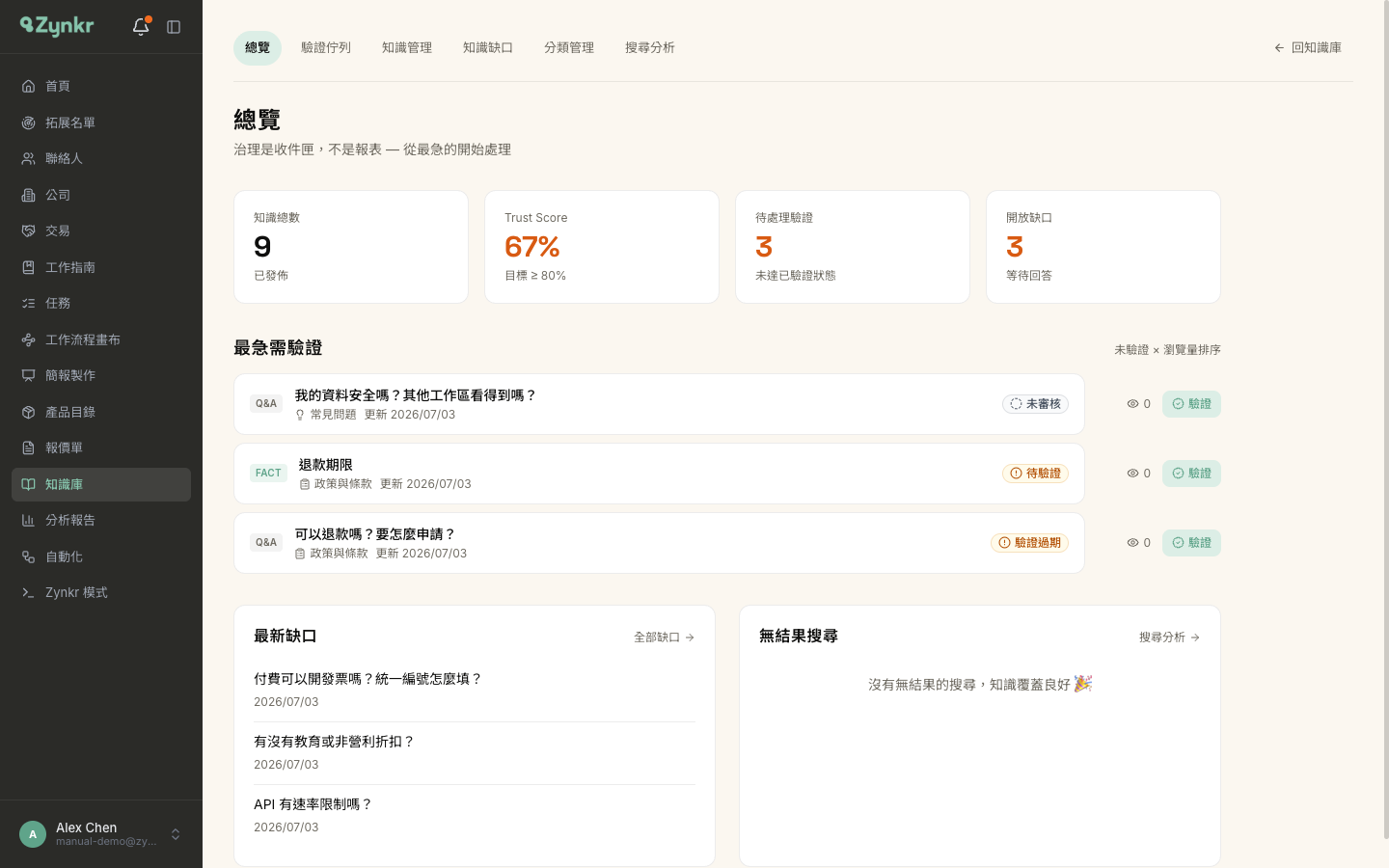The image size is (1389, 868).
Task: Click the Q&A tag on 可以退款嗎 row
Action: tap(266, 542)
